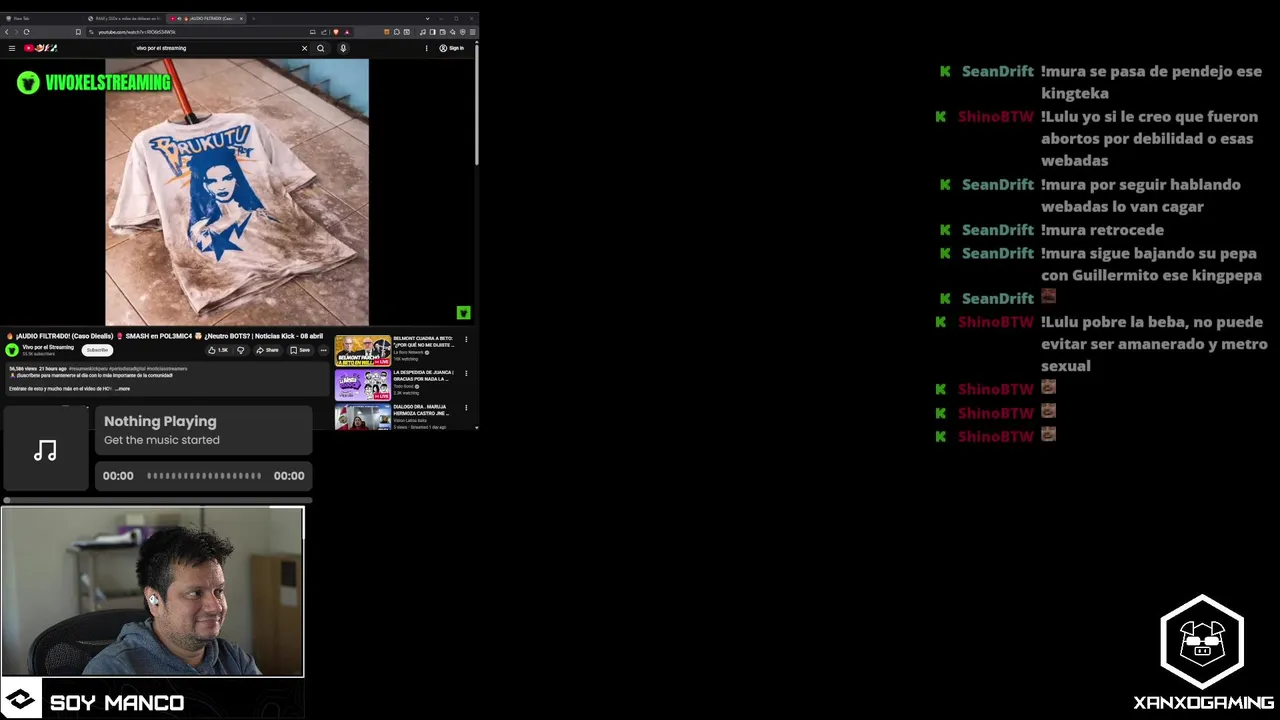This screenshot has height=720, width=1280.
Task: Click the browser address bar URL
Action: [x=137, y=32]
